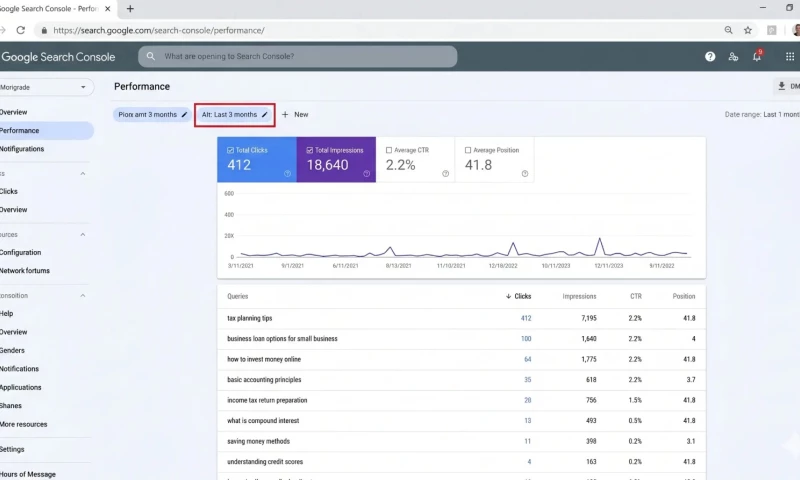Click the performance line chart
The width and height of the screenshot is (800, 480).
coord(462,227)
